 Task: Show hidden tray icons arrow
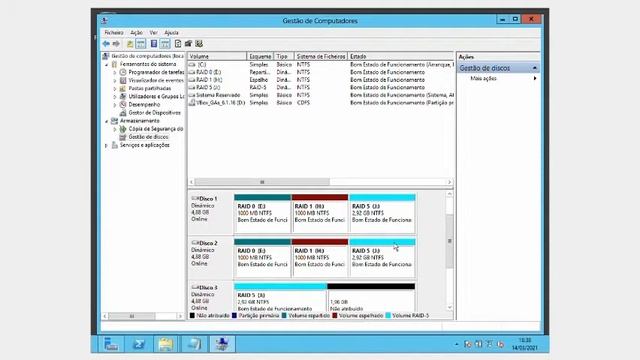(456, 344)
